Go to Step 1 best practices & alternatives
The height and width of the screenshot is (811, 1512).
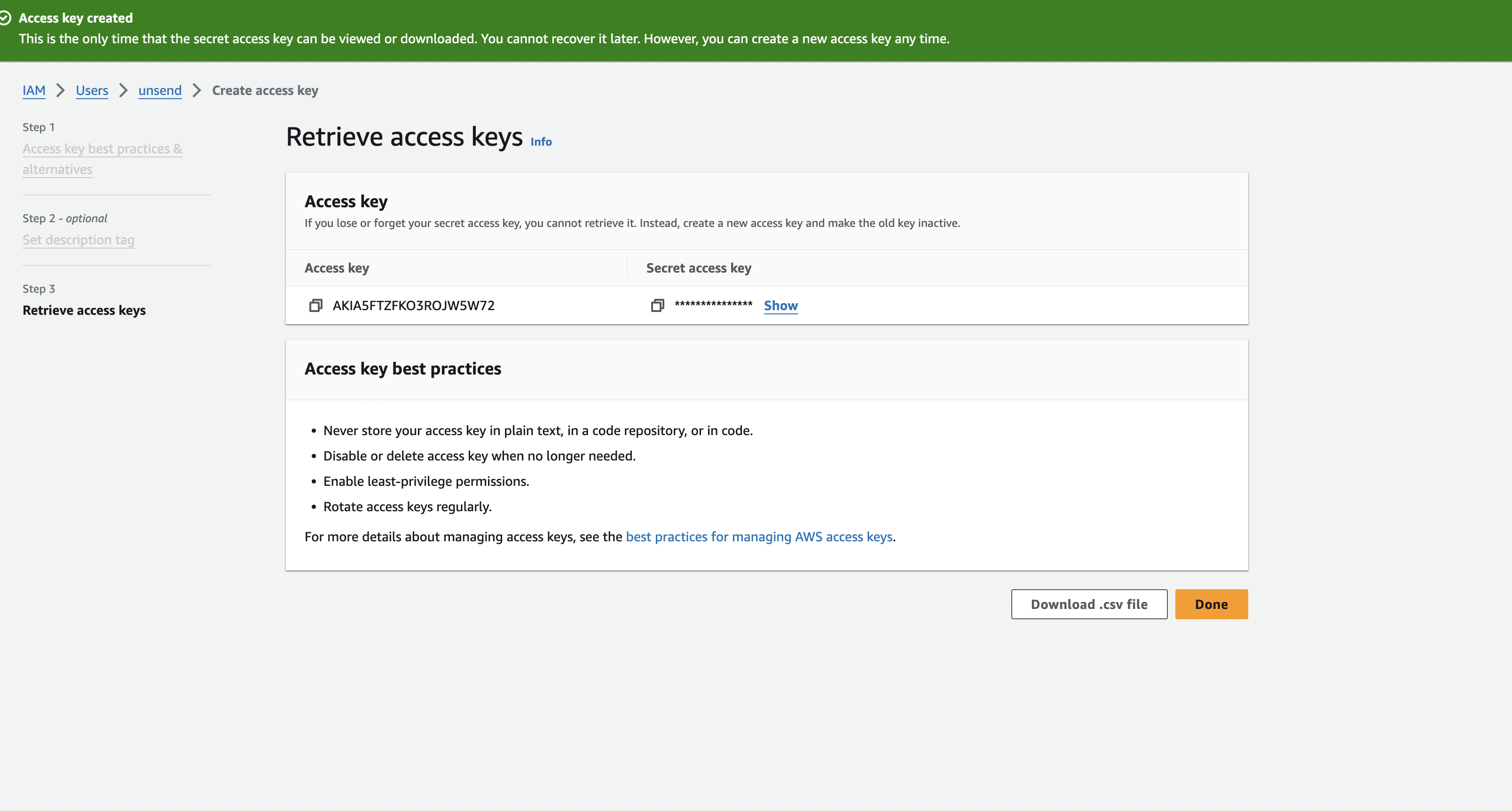point(102,149)
